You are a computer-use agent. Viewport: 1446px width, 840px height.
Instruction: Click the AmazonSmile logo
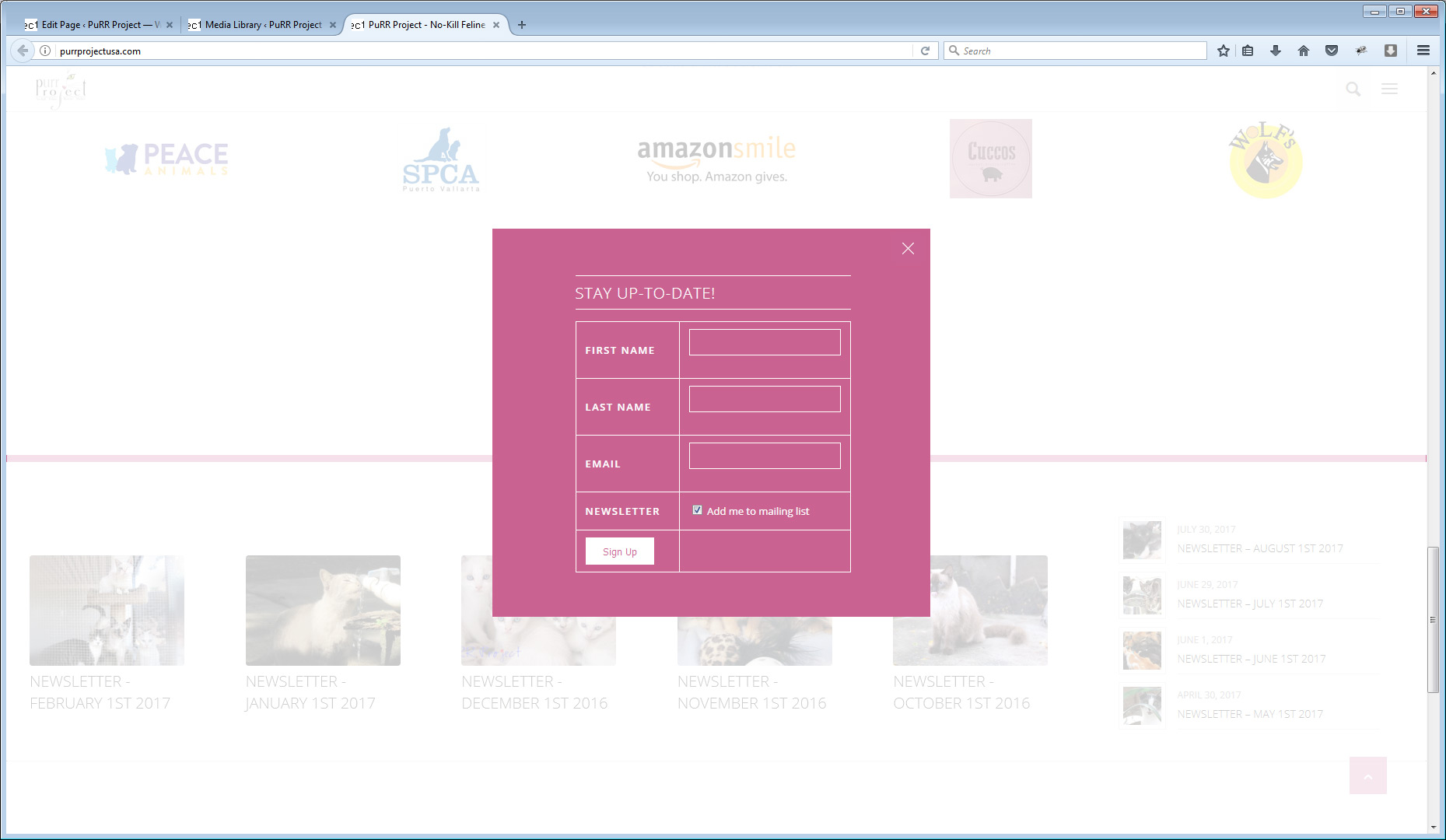[x=716, y=159]
